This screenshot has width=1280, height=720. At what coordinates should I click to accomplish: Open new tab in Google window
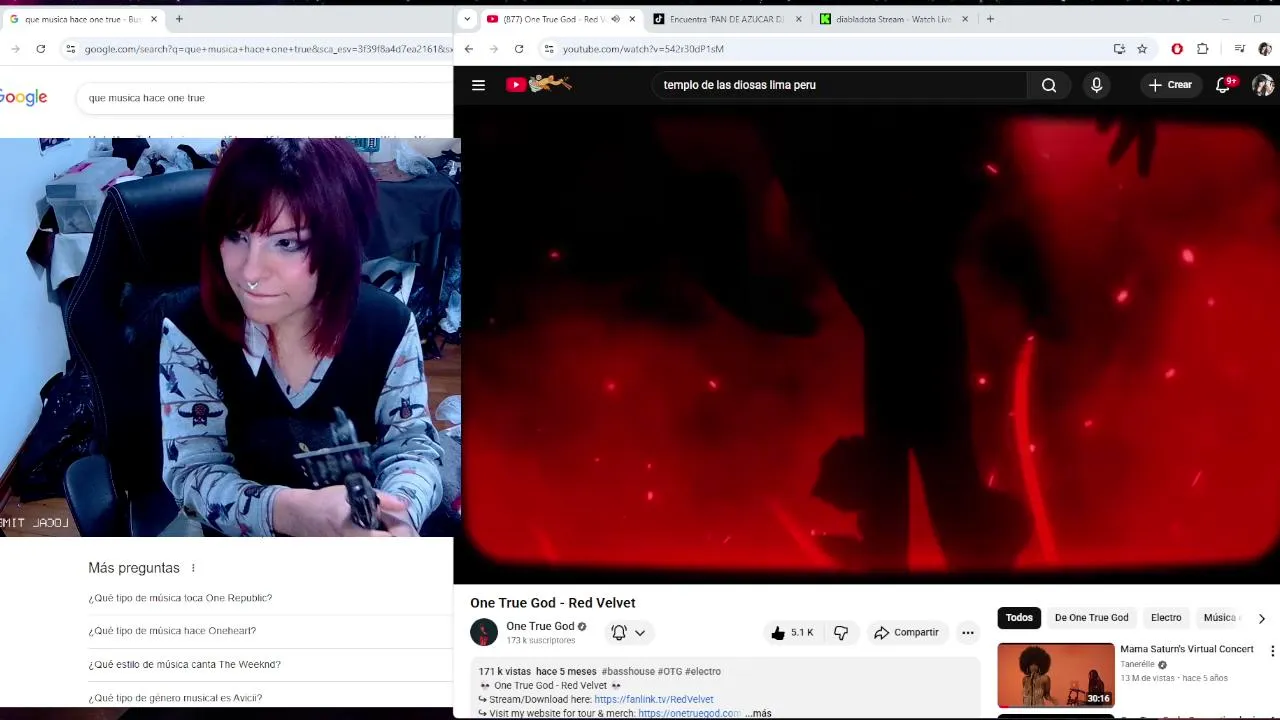179,19
